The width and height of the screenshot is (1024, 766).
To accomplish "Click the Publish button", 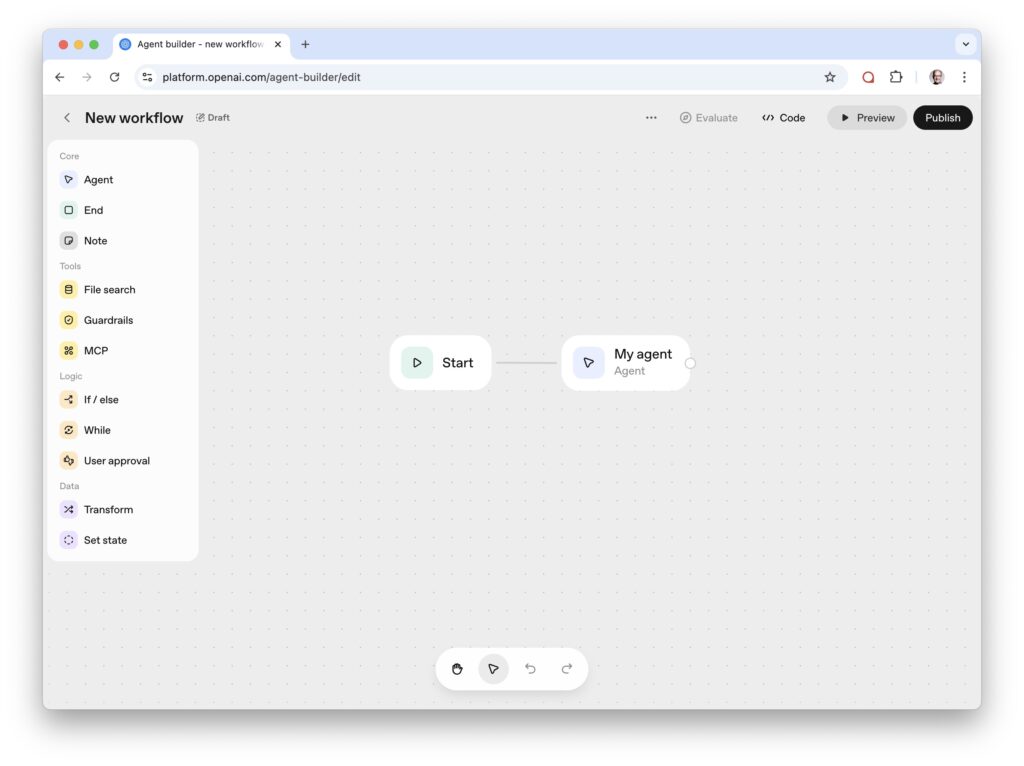I will pos(942,118).
